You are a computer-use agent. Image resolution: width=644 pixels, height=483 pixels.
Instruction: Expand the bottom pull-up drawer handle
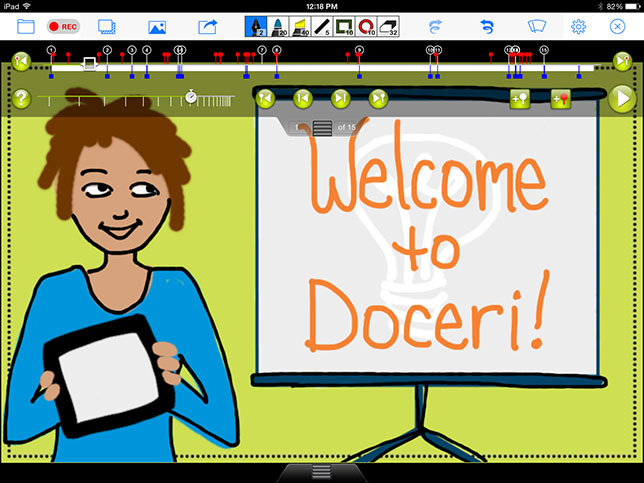322,472
